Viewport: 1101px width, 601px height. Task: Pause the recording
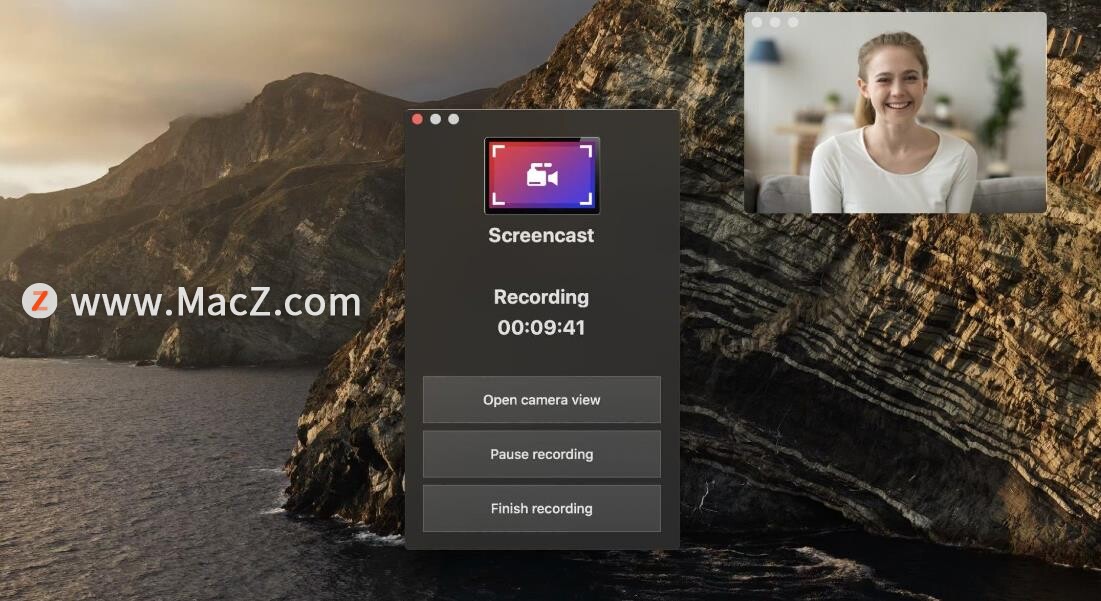click(x=541, y=454)
